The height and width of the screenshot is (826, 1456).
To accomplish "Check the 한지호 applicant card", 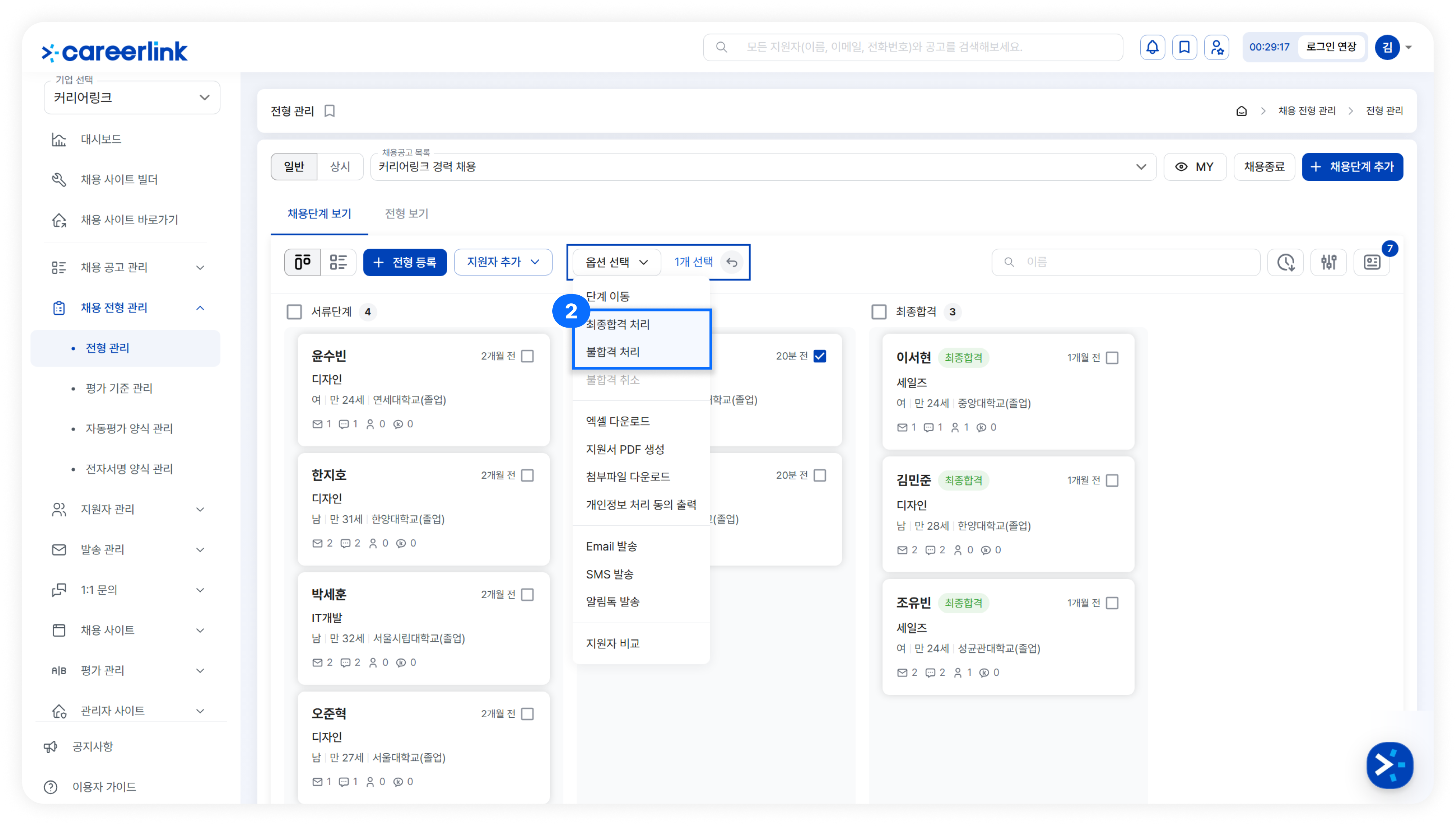I will tap(527, 475).
